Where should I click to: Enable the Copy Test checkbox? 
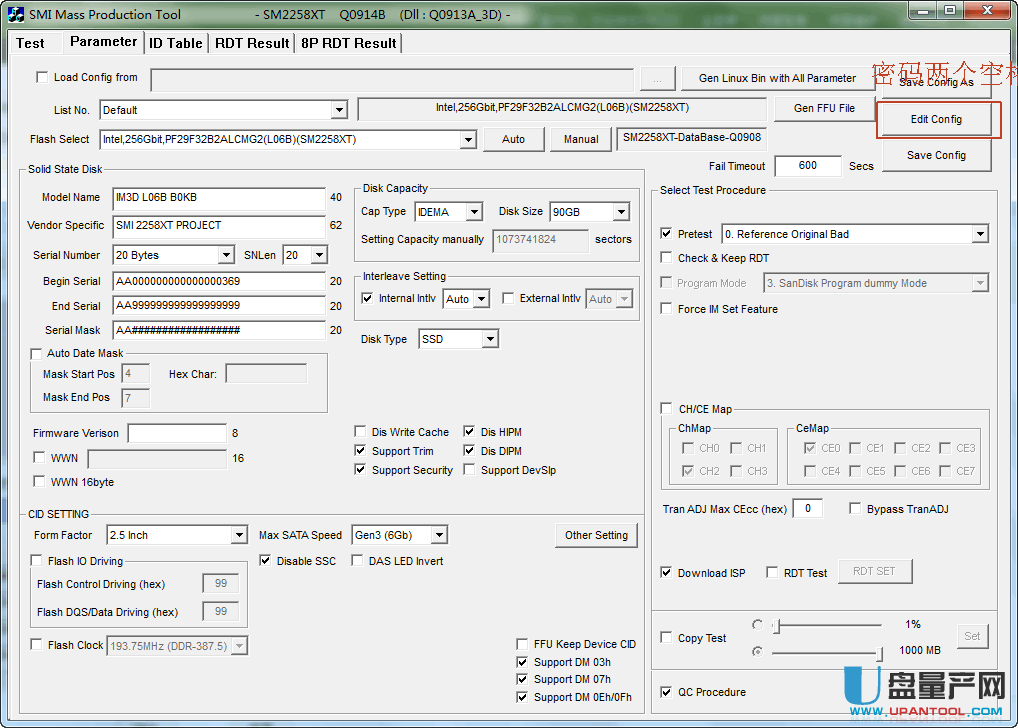point(667,638)
